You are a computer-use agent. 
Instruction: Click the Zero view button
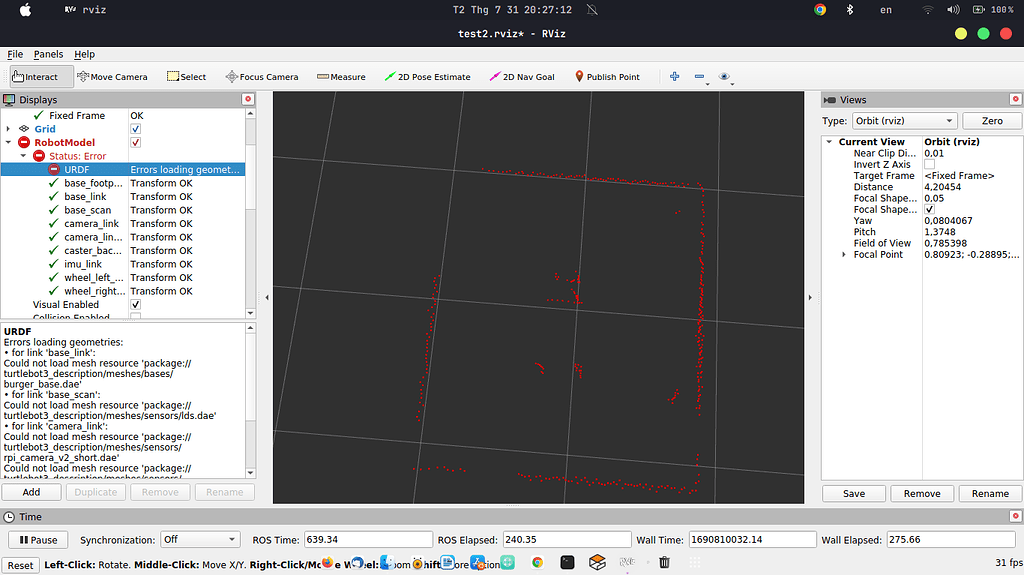[992, 121]
